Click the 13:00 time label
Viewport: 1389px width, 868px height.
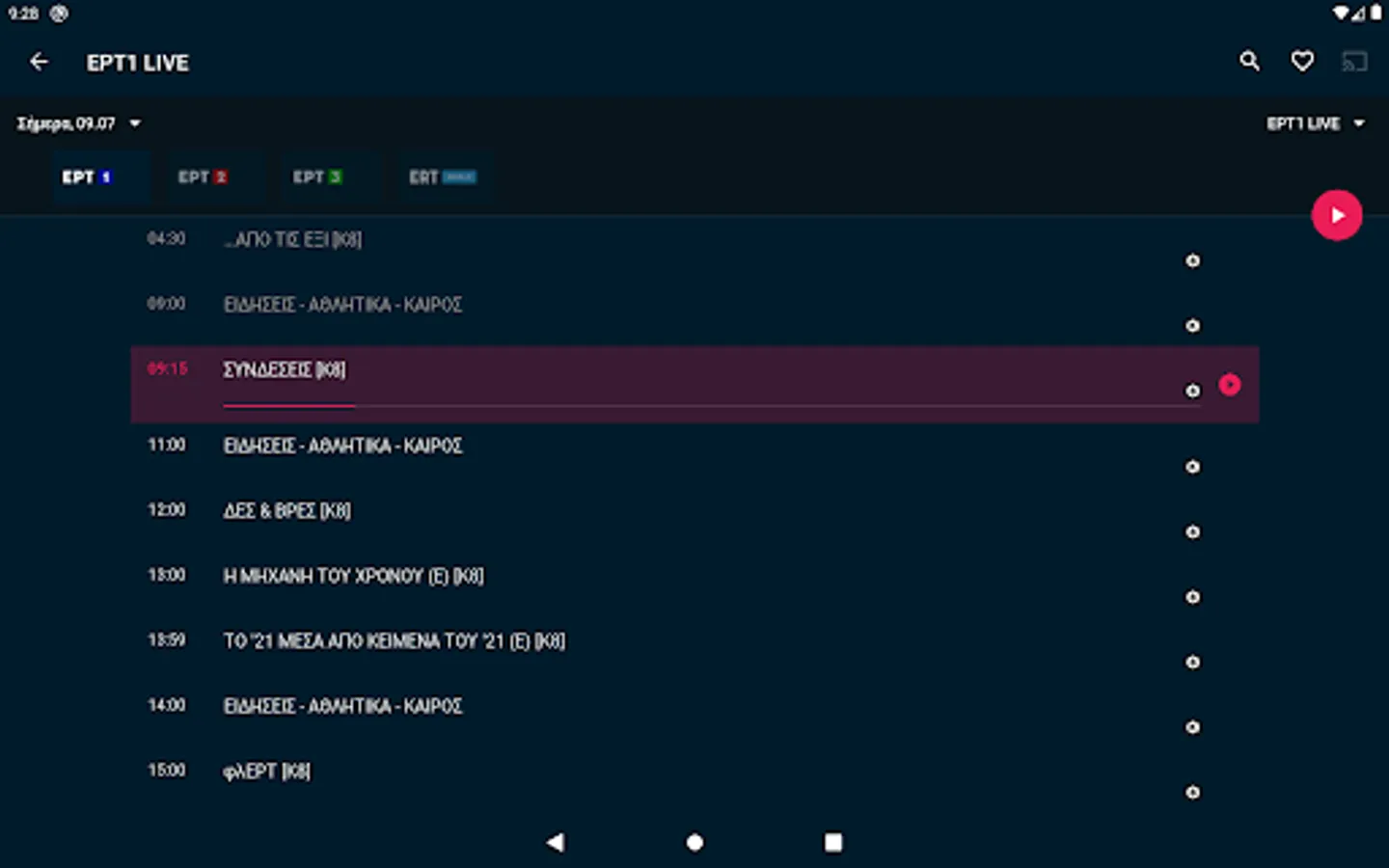pos(166,575)
